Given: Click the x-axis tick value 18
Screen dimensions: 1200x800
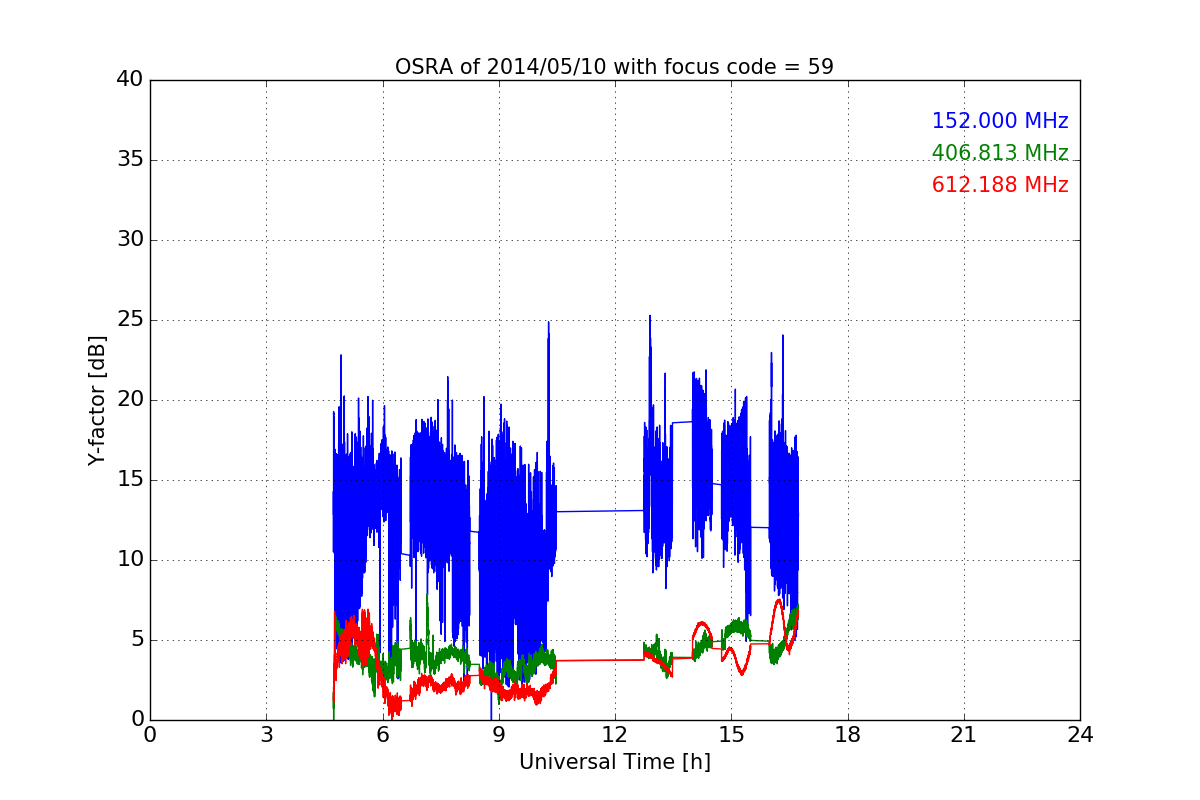Looking at the screenshot, I should click(848, 735).
